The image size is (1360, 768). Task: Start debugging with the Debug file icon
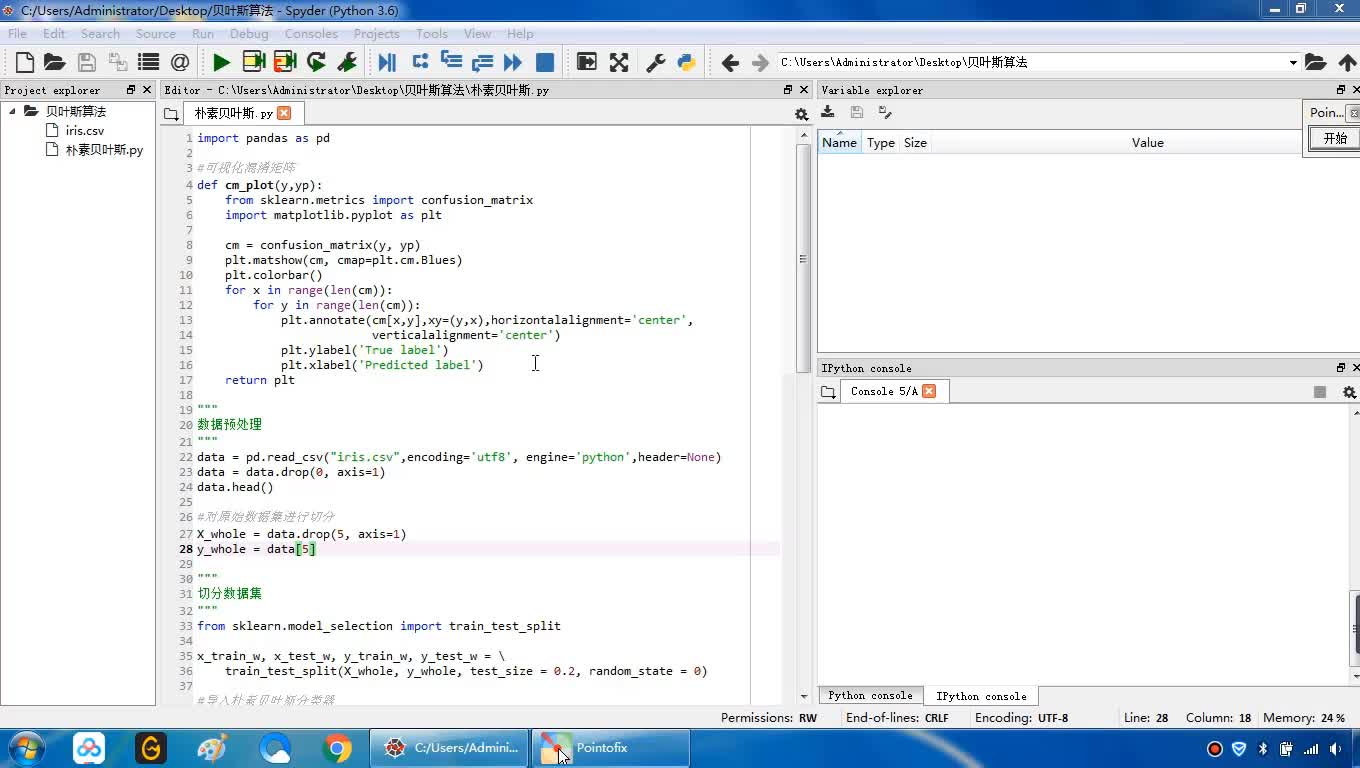coord(387,62)
